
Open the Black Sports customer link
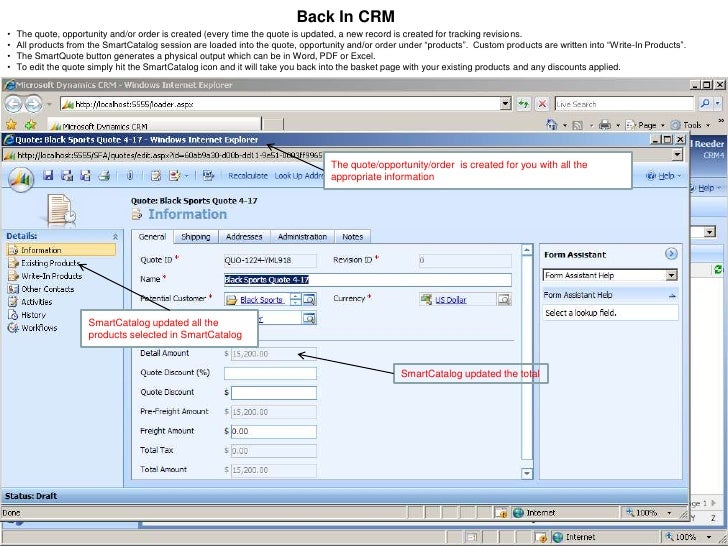[x=261, y=300]
